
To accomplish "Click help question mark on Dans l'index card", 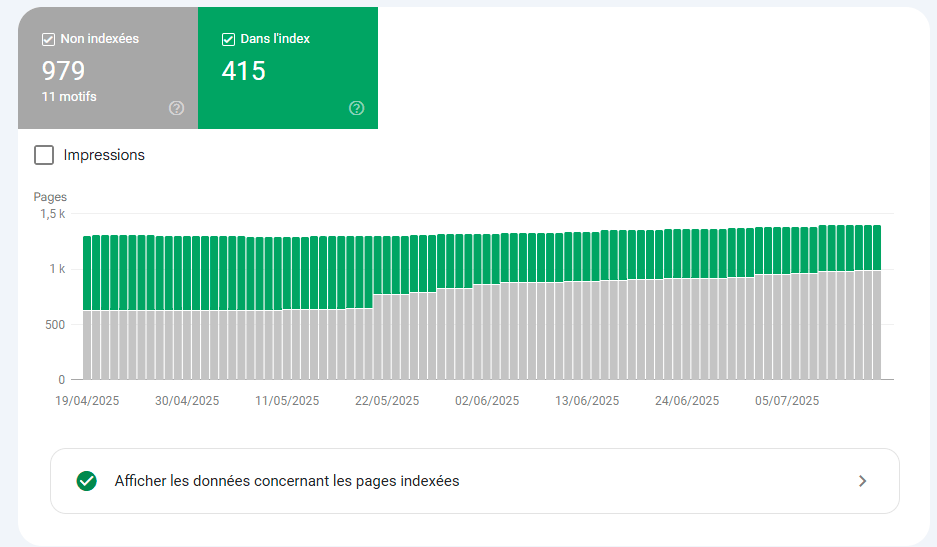I will (357, 108).
